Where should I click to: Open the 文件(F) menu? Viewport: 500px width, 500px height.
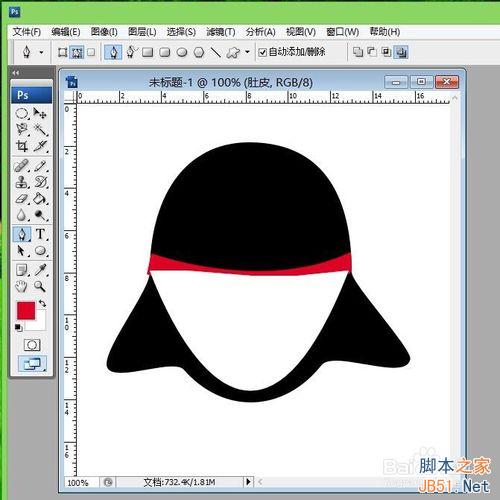[x=27, y=32]
